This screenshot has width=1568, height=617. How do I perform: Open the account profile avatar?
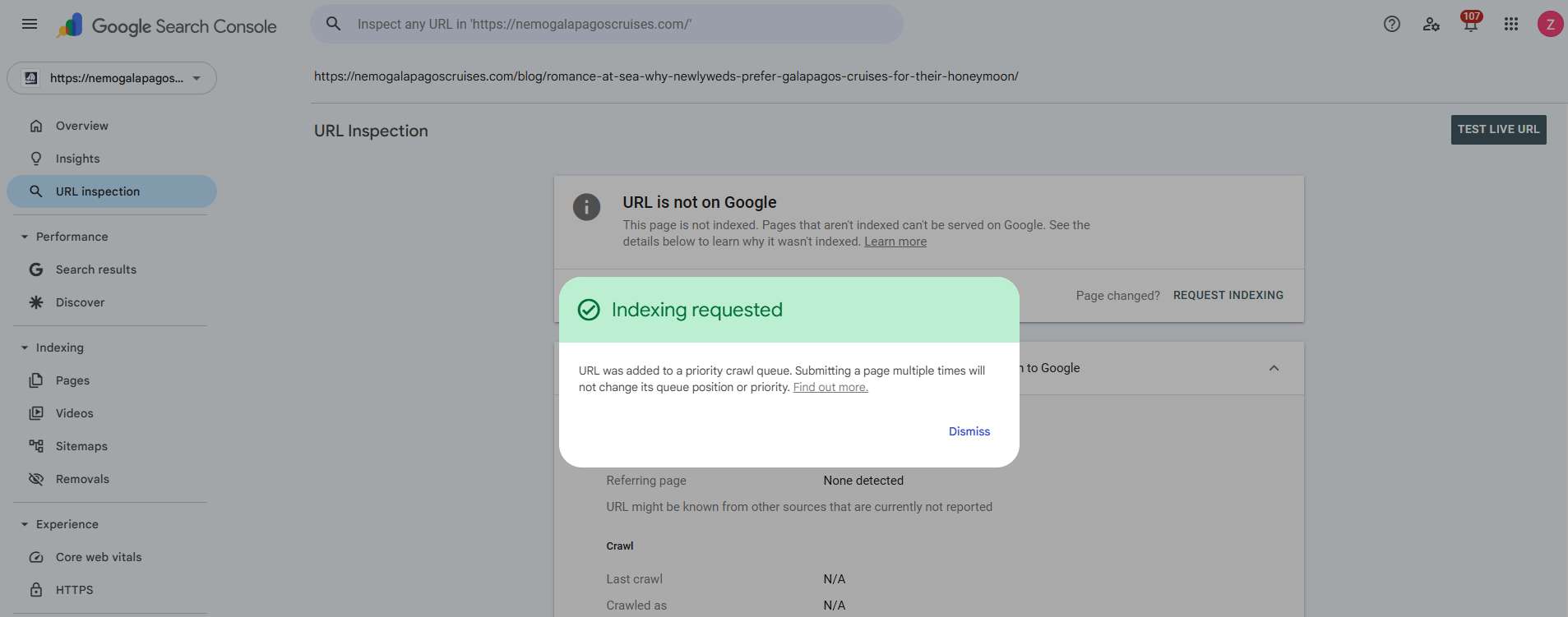click(1550, 24)
